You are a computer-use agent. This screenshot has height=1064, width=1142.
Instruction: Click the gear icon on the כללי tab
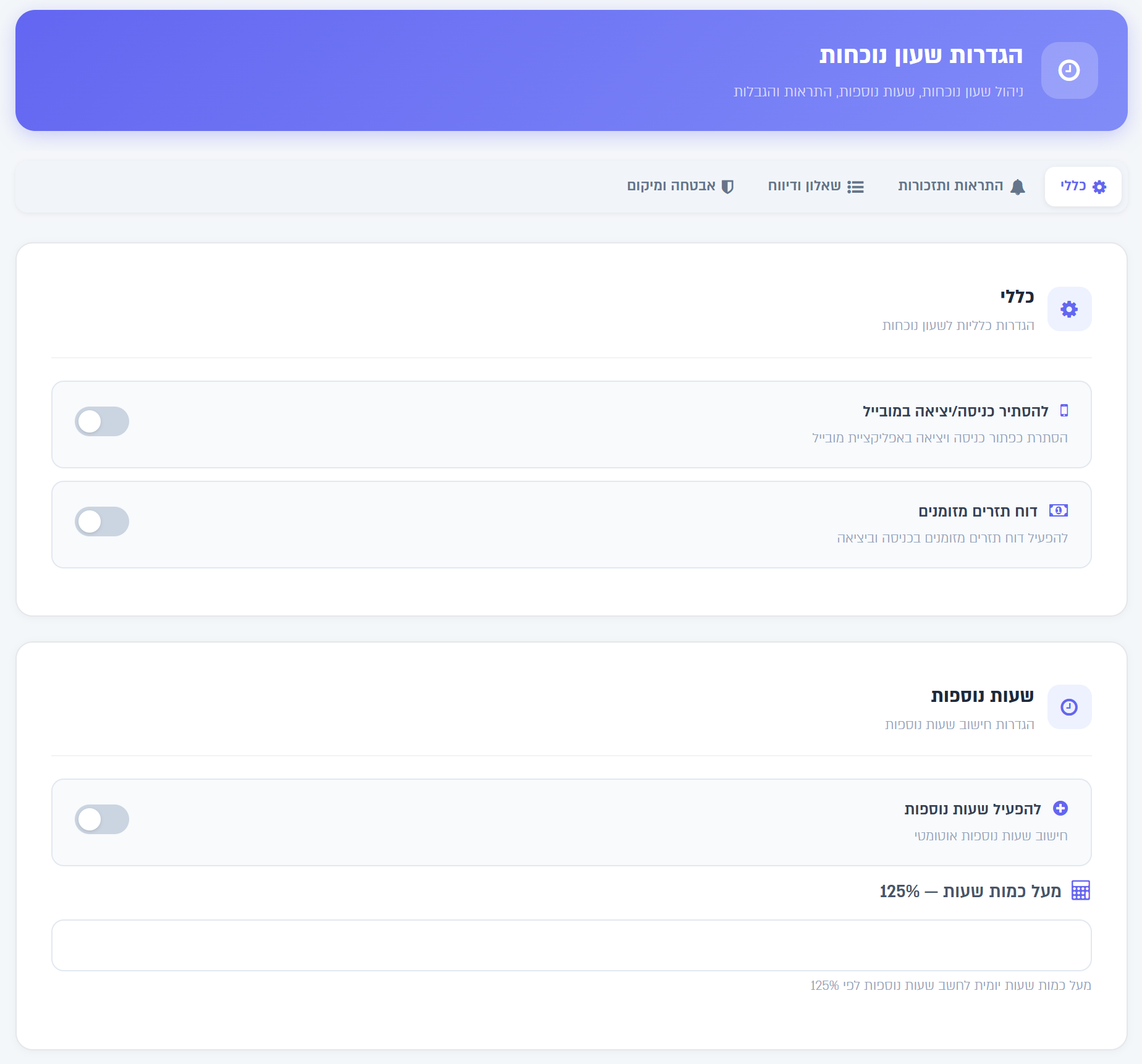coord(1099,187)
